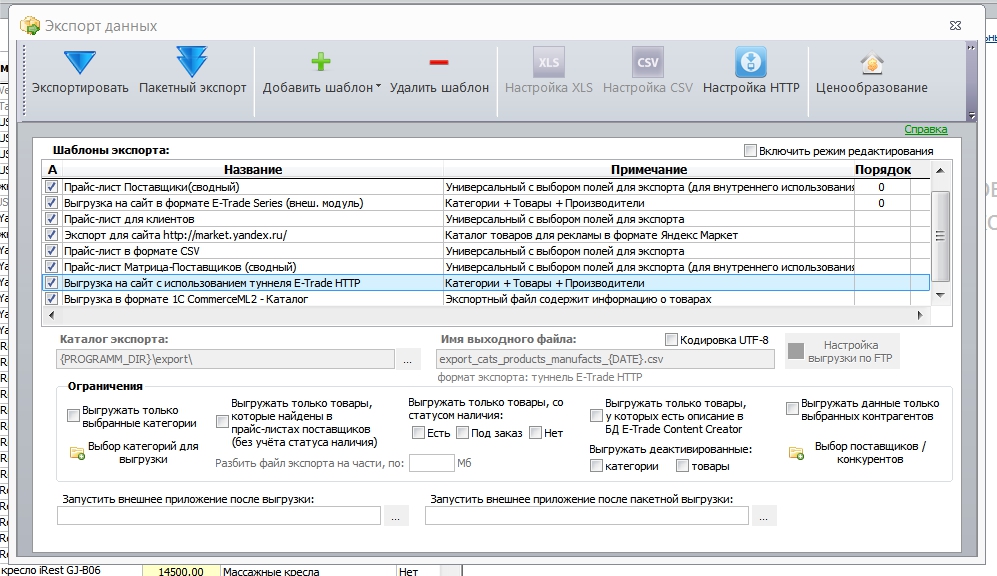Click the Экспорт данных window title icon
Image resolution: width=997 pixels, height=576 pixels.
[x=30, y=26]
